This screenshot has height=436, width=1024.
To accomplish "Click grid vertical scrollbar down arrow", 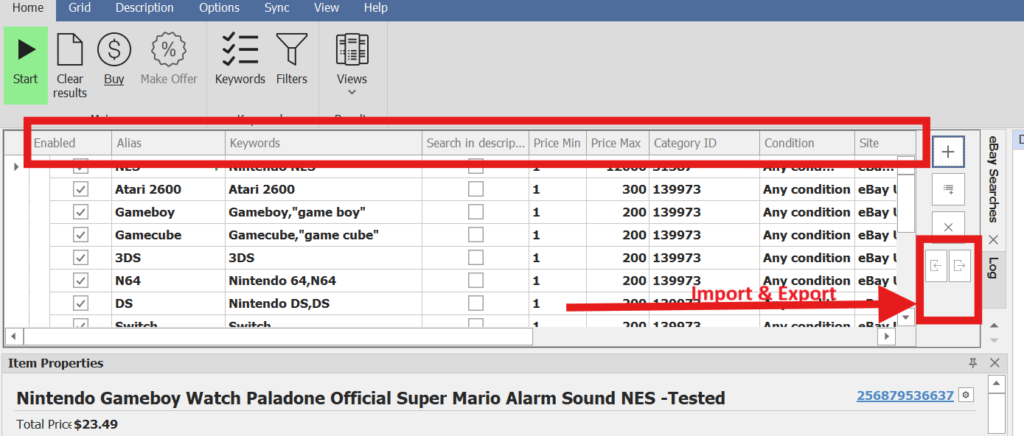I will [x=906, y=317].
